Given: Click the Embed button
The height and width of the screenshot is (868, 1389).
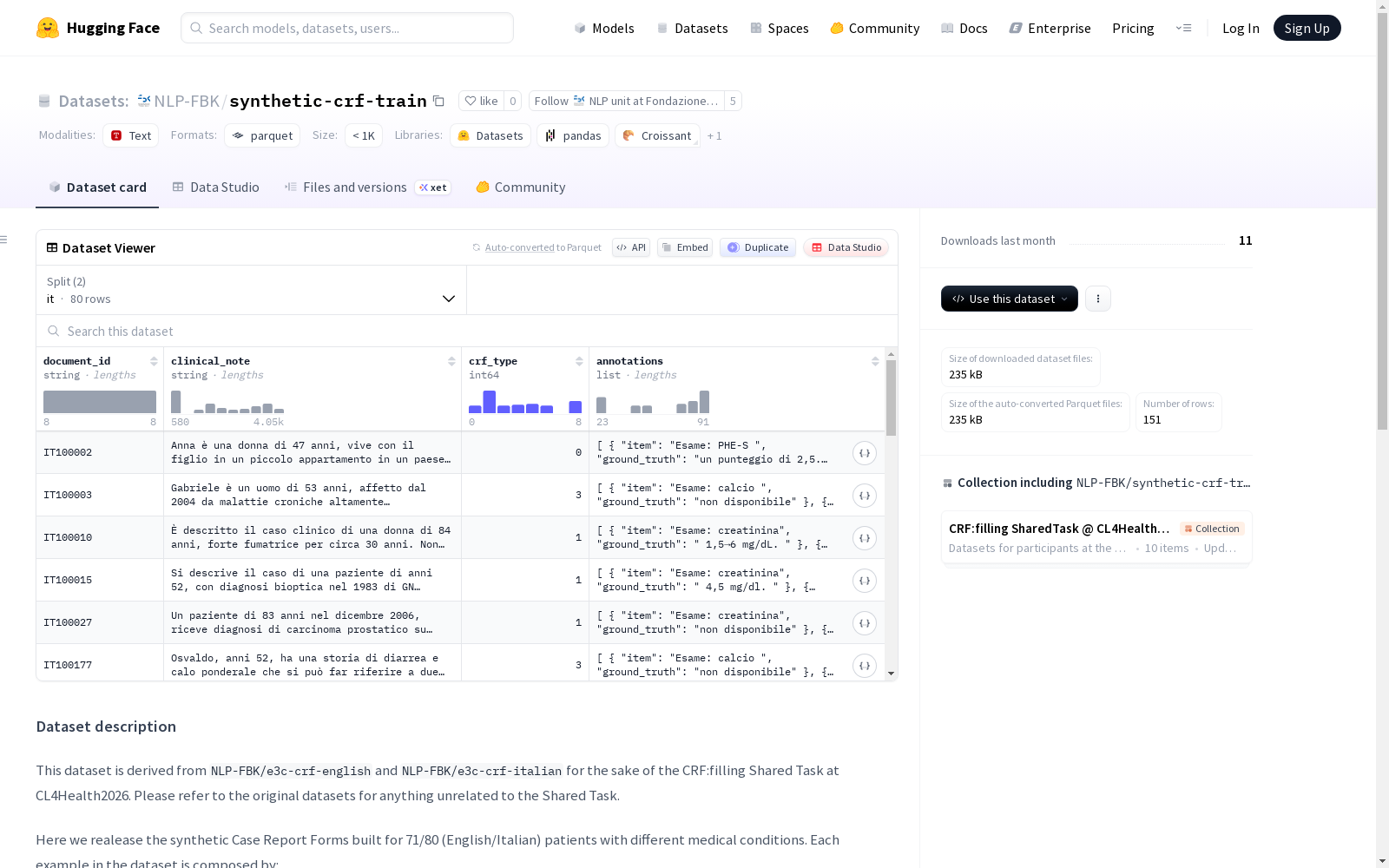Looking at the screenshot, I should click(685, 247).
